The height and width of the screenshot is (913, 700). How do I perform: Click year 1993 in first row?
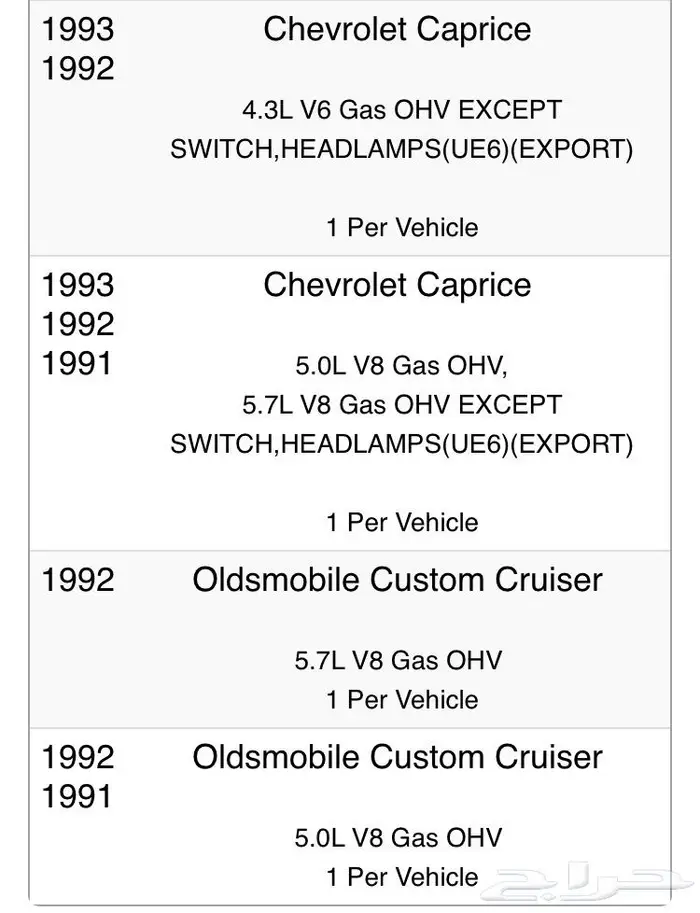coord(78,29)
